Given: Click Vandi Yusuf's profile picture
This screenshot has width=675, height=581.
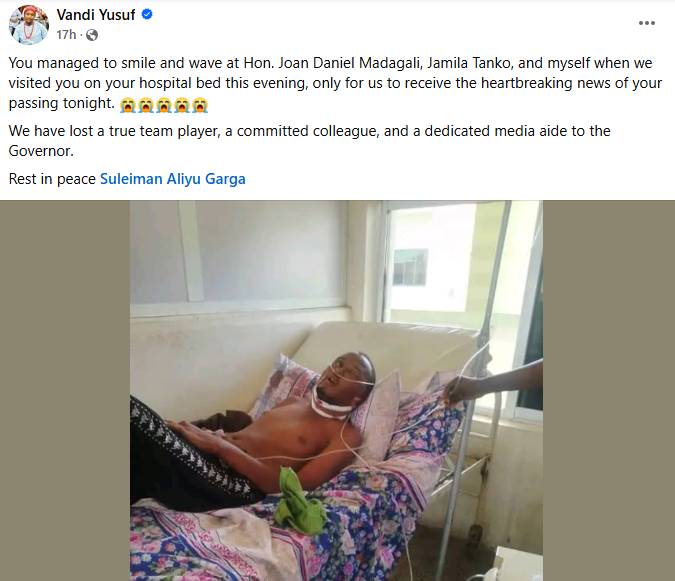Looking at the screenshot, I should 29,25.
